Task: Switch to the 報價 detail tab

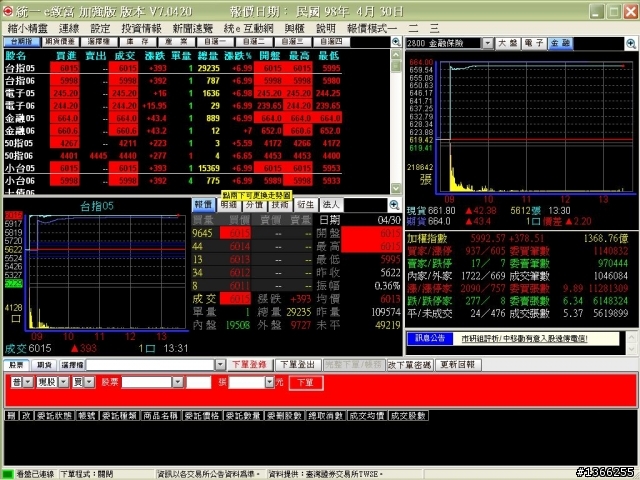Action: (204, 205)
